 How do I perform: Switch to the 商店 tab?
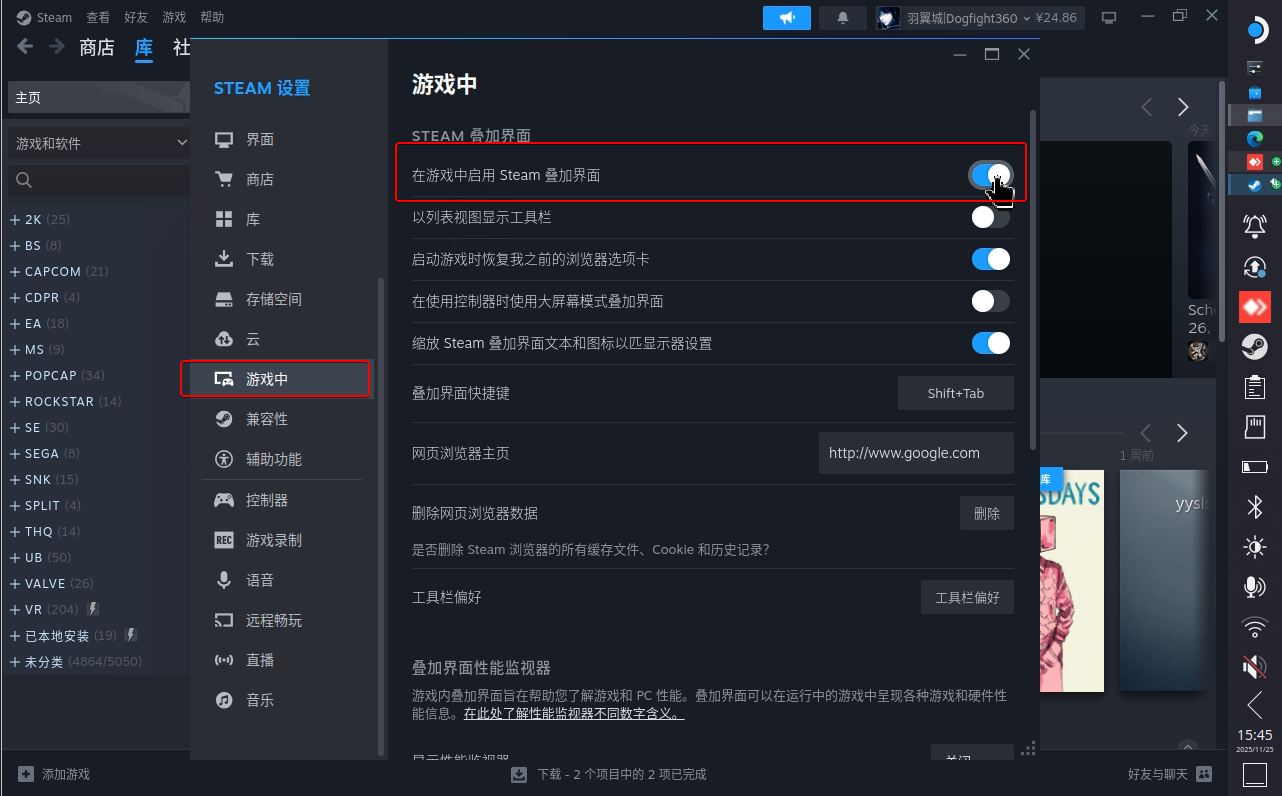point(96,47)
